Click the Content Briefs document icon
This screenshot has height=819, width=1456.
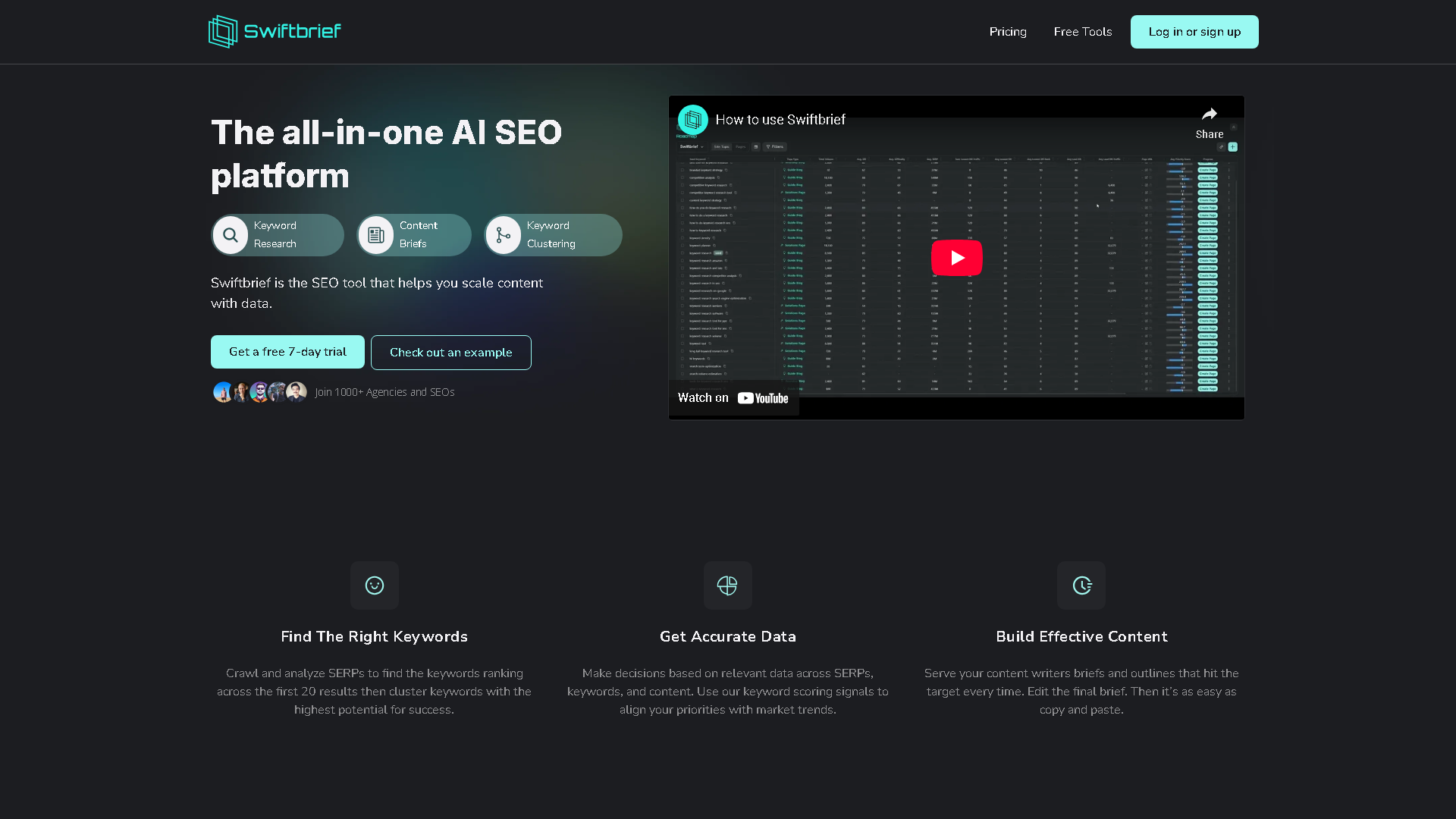point(376,235)
